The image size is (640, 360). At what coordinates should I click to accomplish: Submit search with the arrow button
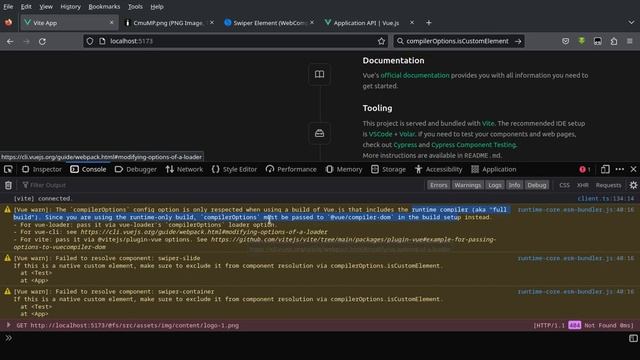pyautogui.click(x=518, y=41)
